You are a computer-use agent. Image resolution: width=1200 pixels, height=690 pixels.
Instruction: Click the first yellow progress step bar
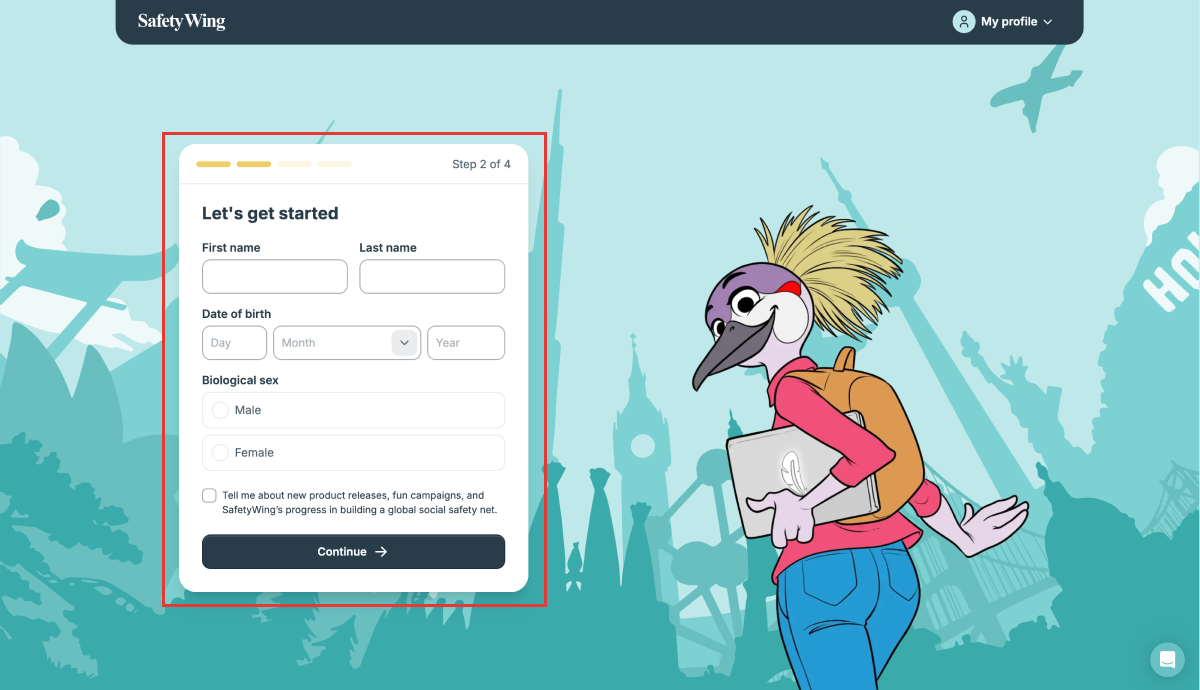213,164
